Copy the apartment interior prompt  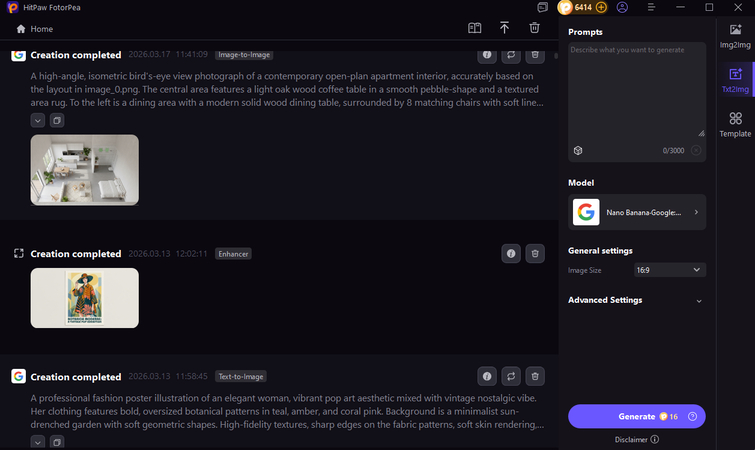[x=57, y=120]
